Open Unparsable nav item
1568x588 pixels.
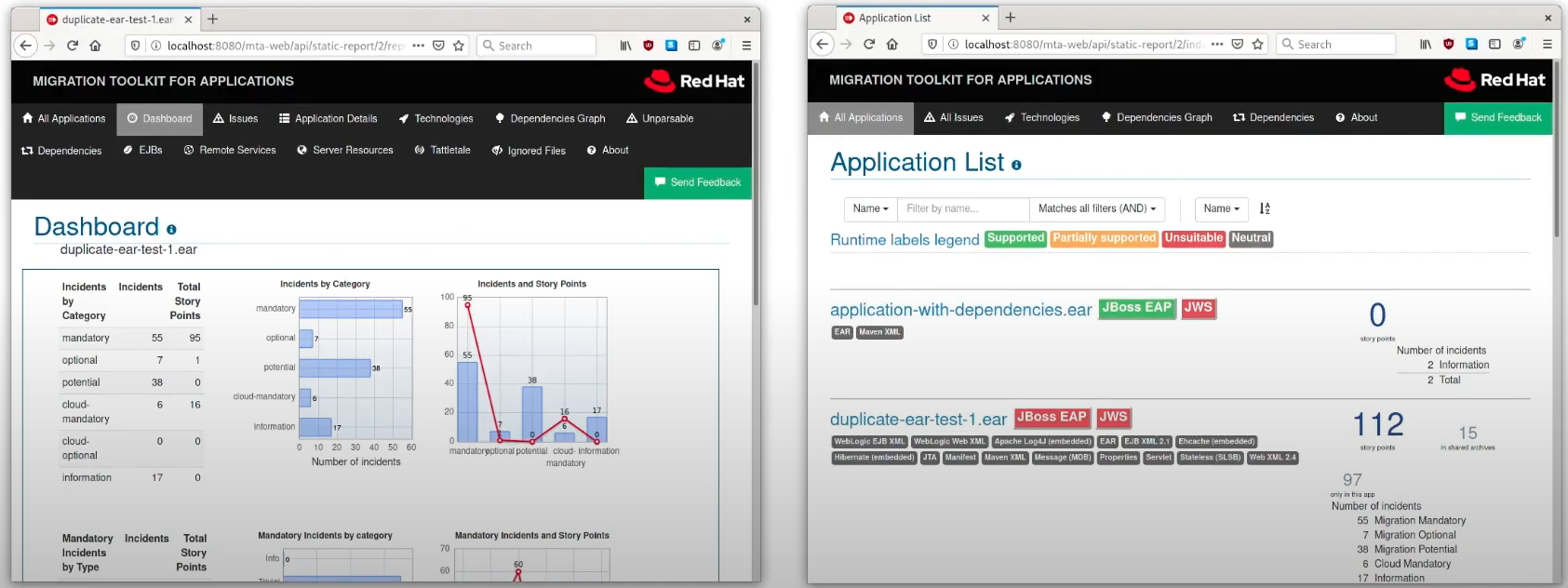click(660, 119)
